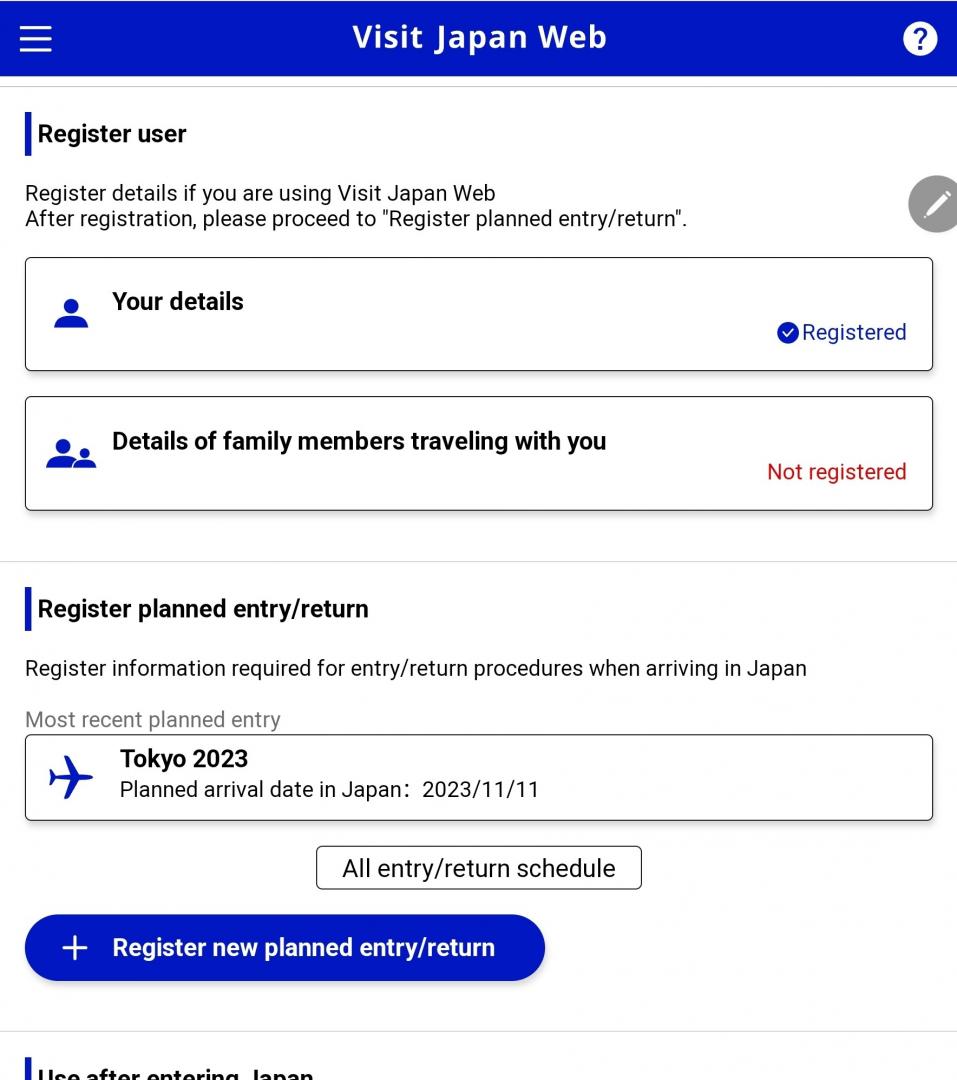Click the plus icon for new planned entry
This screenshot has width=957, height=1080.
tap(74, 947)
